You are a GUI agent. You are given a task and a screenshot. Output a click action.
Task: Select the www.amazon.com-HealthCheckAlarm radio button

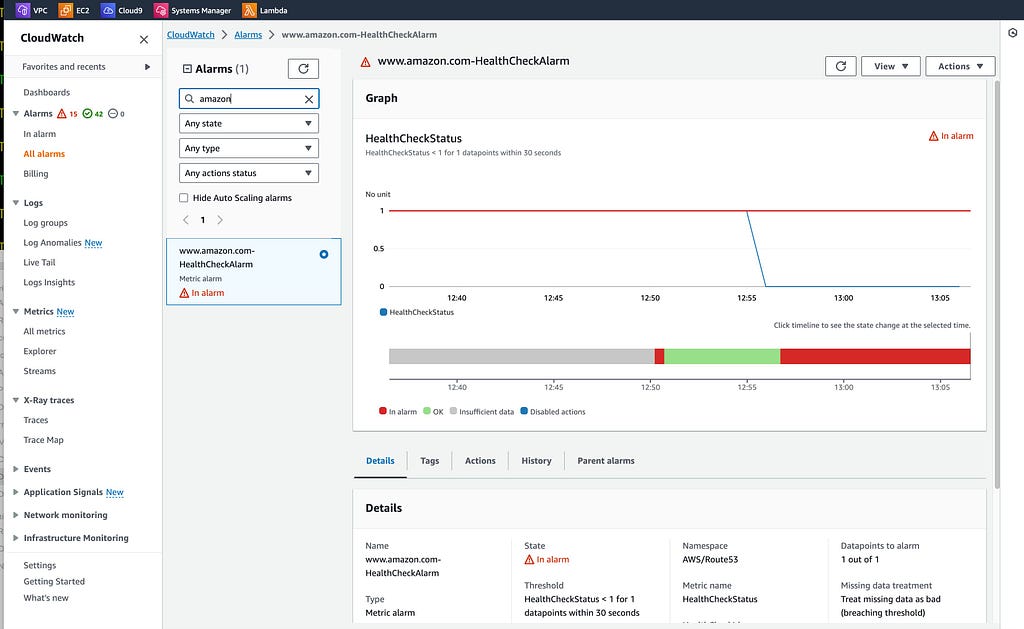coord(324,254)
